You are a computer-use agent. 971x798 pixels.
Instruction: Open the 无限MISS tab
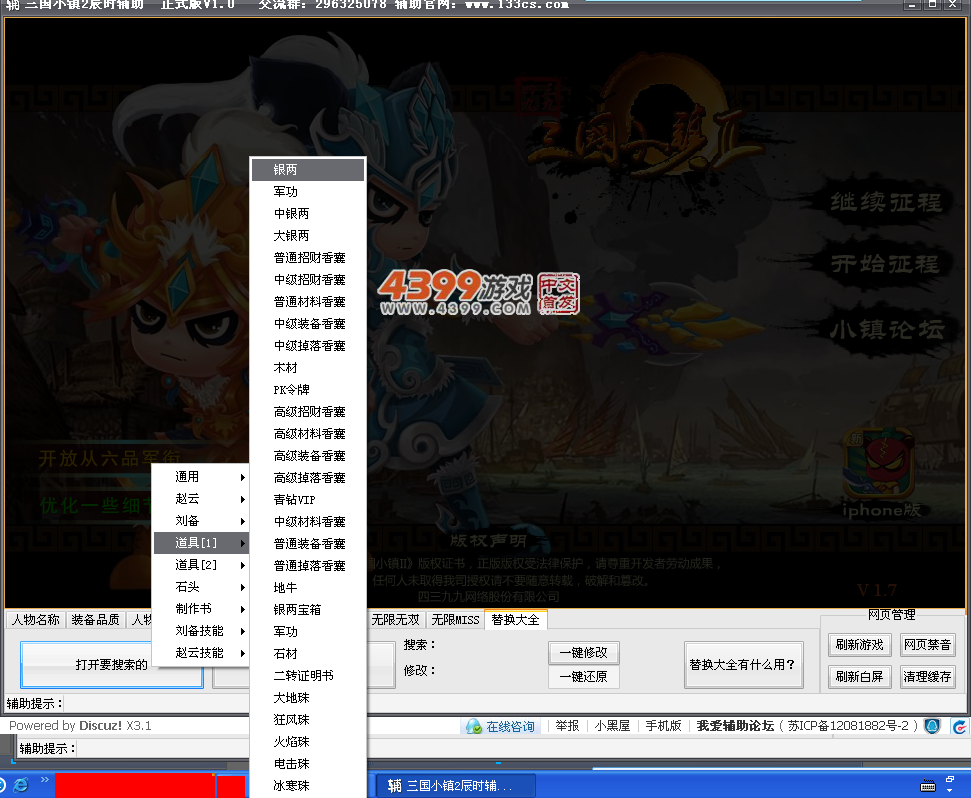coord(455,620)
